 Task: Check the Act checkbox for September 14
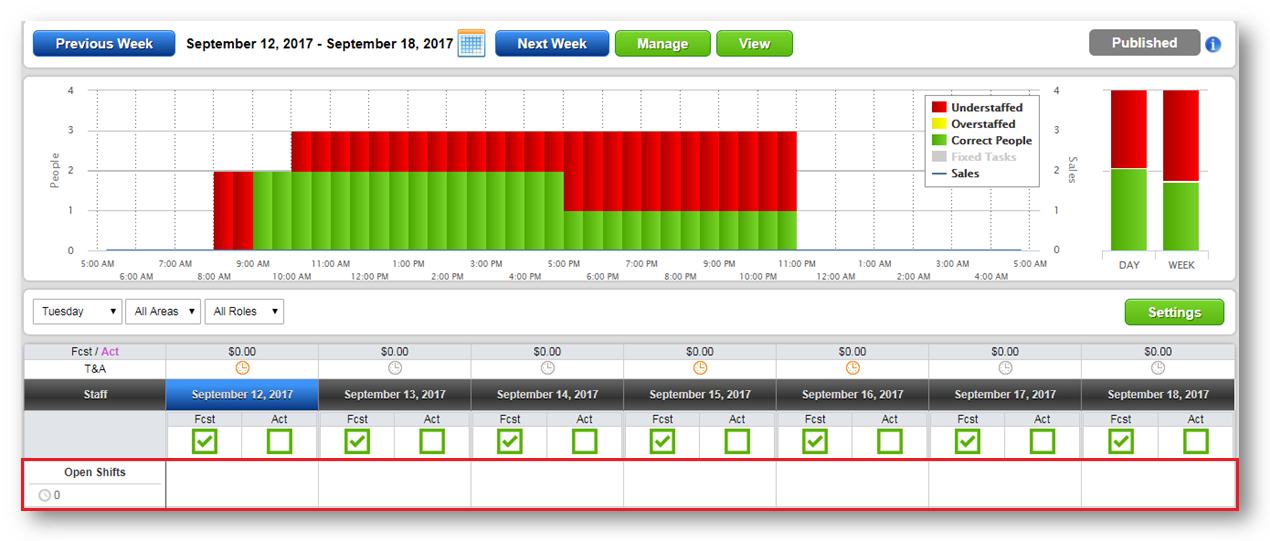pos(585,441)
